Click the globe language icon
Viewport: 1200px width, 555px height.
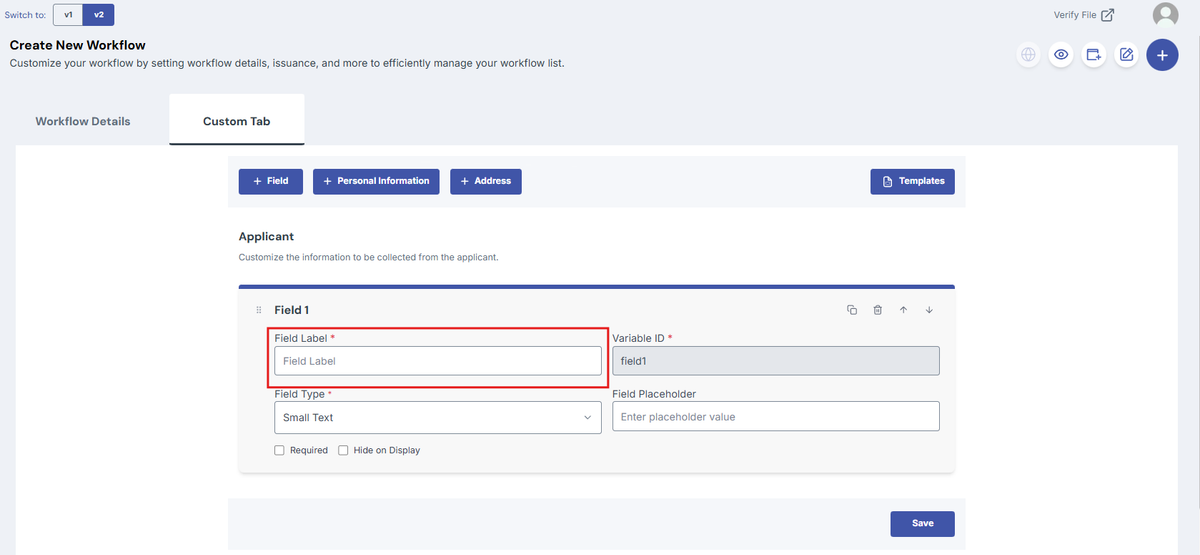click(1028, 55)
